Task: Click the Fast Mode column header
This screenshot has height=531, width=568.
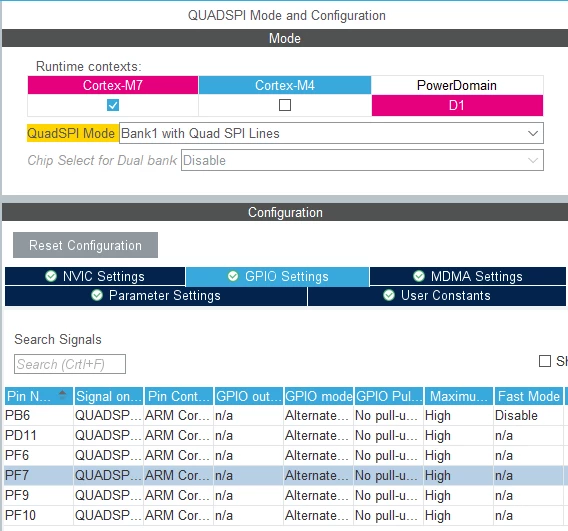Action: [529, 396]
